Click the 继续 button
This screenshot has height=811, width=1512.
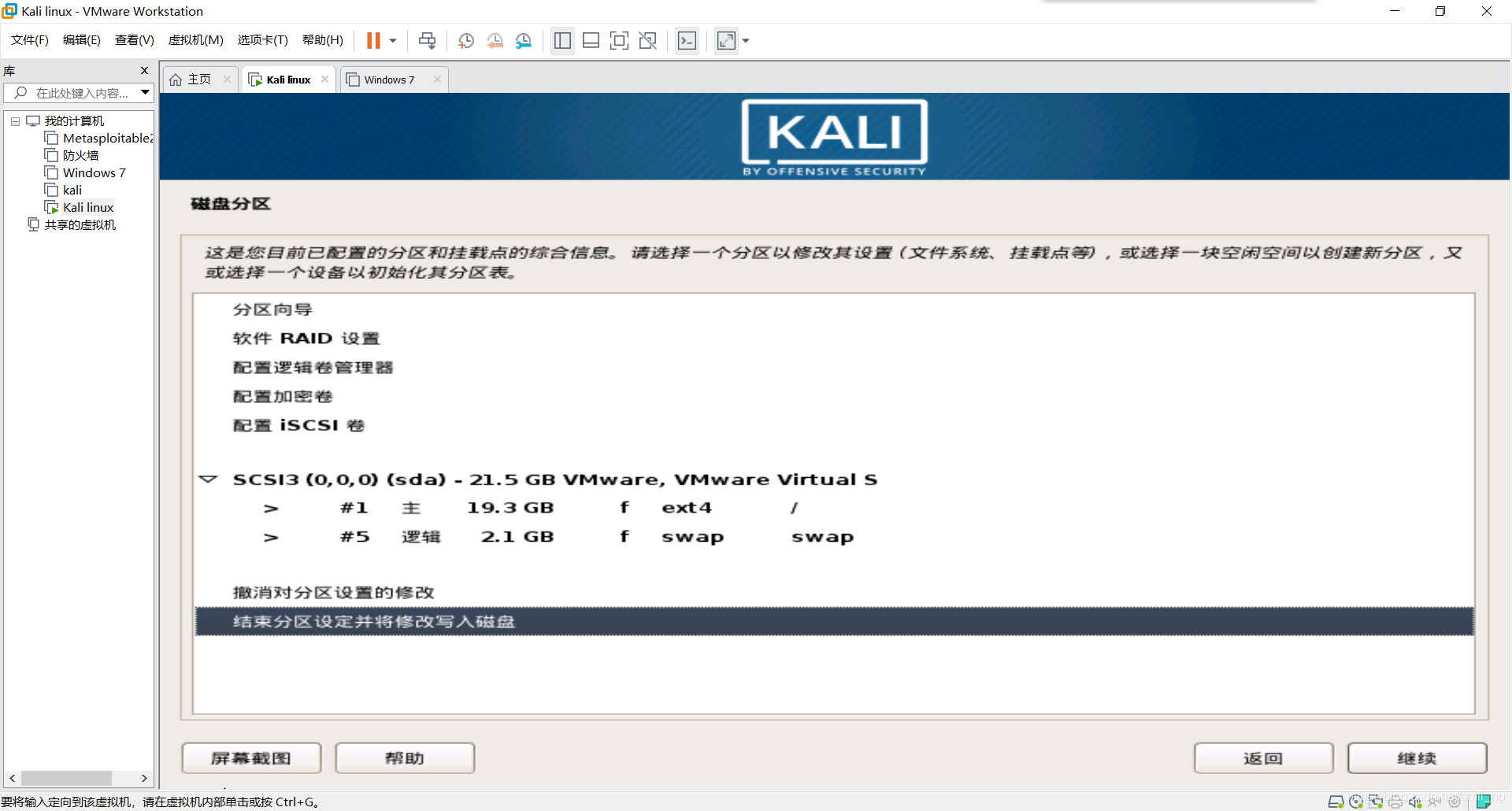(x=1416, y=757)
